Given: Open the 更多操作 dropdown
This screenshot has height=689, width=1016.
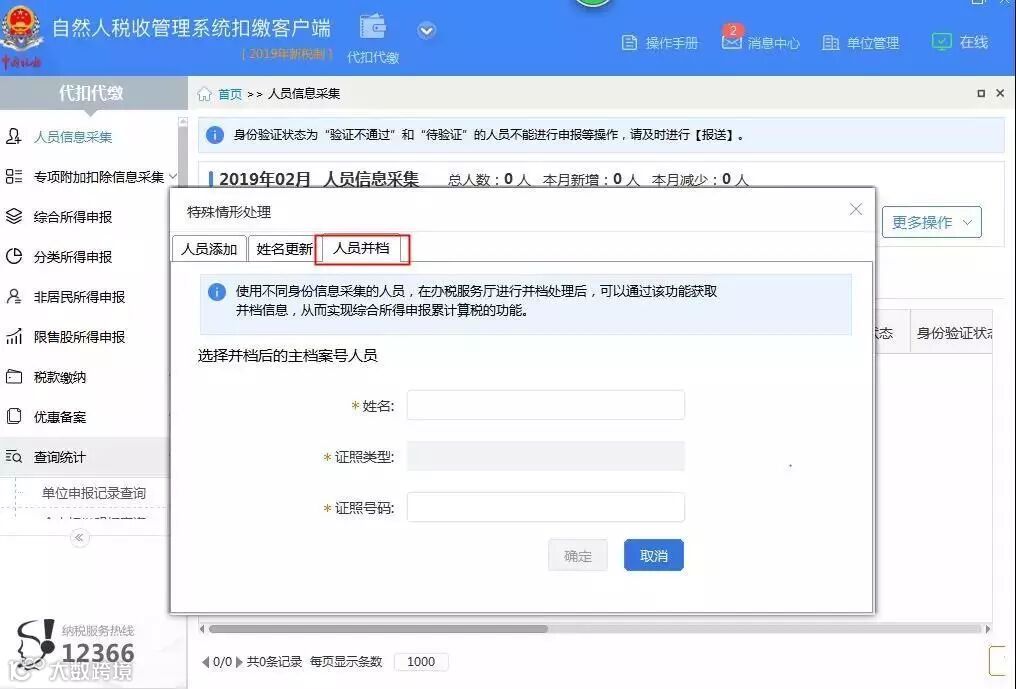Looking at the screenshot, I should point(931,222).
